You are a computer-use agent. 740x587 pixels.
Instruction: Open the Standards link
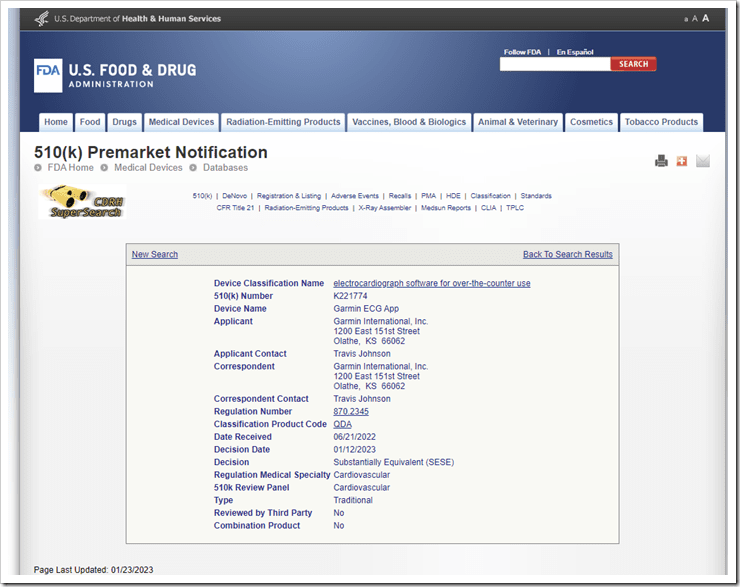point(536,196)
